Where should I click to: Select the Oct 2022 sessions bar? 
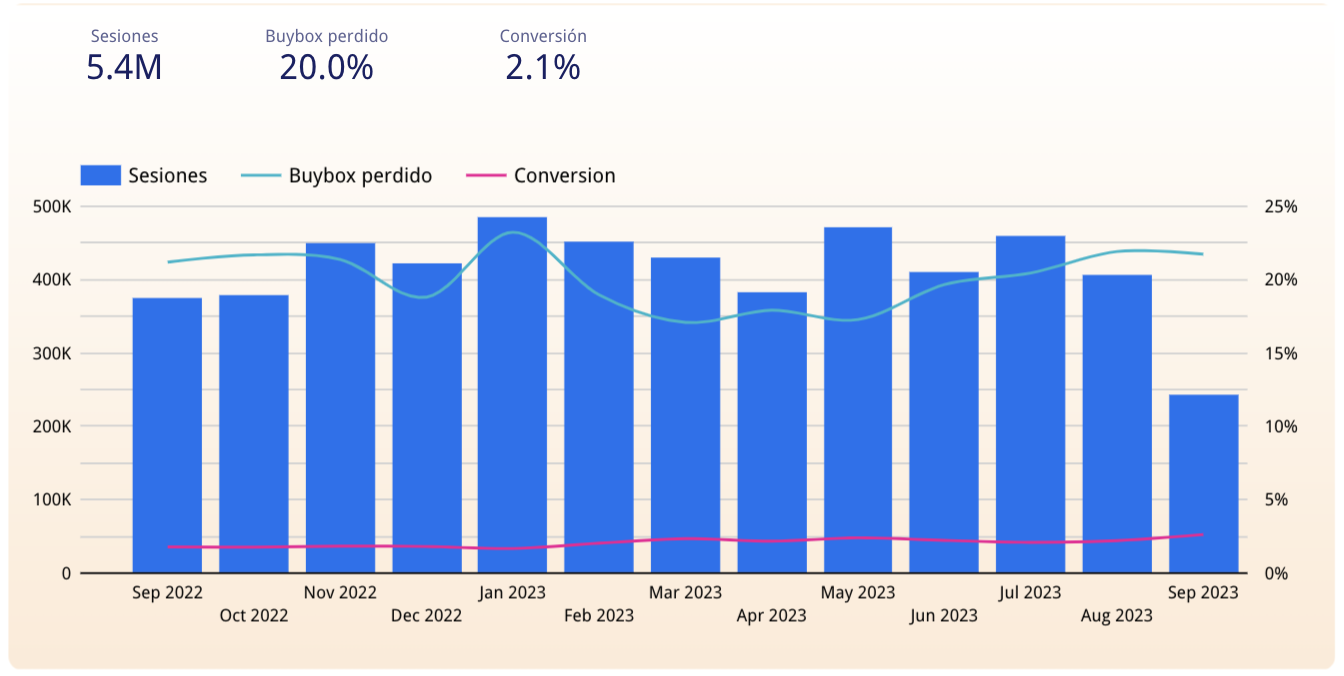pyautogui.click(x=254, y=434)
